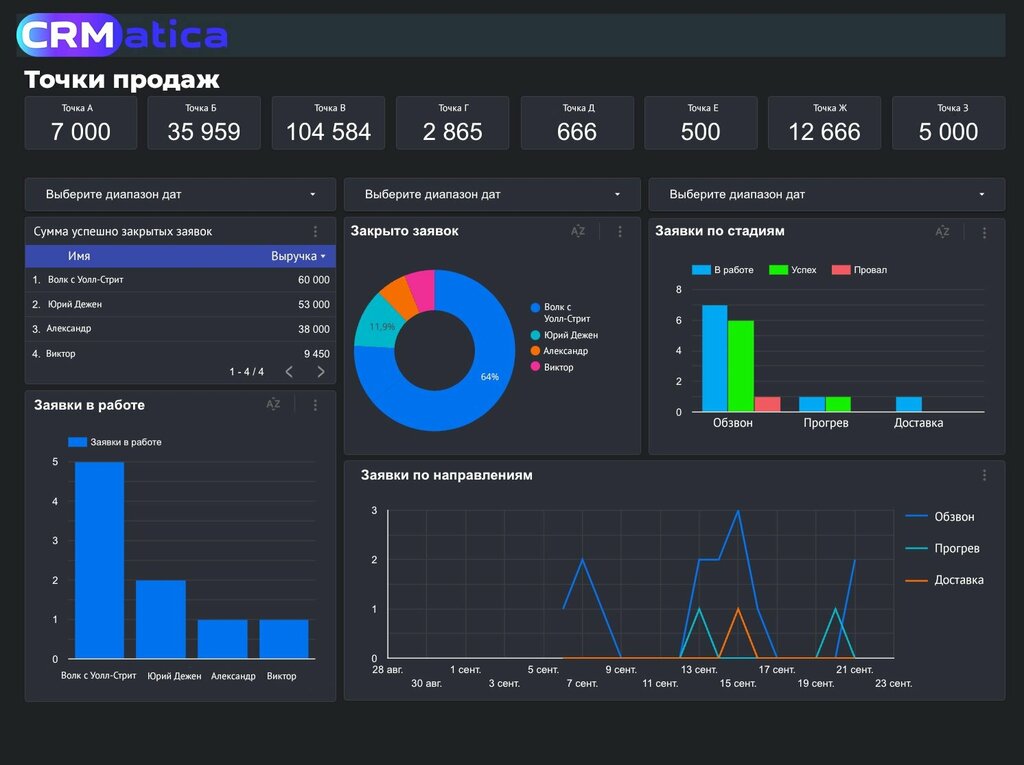Toggle Обзвон line legend entry

(x=940, y=517)
